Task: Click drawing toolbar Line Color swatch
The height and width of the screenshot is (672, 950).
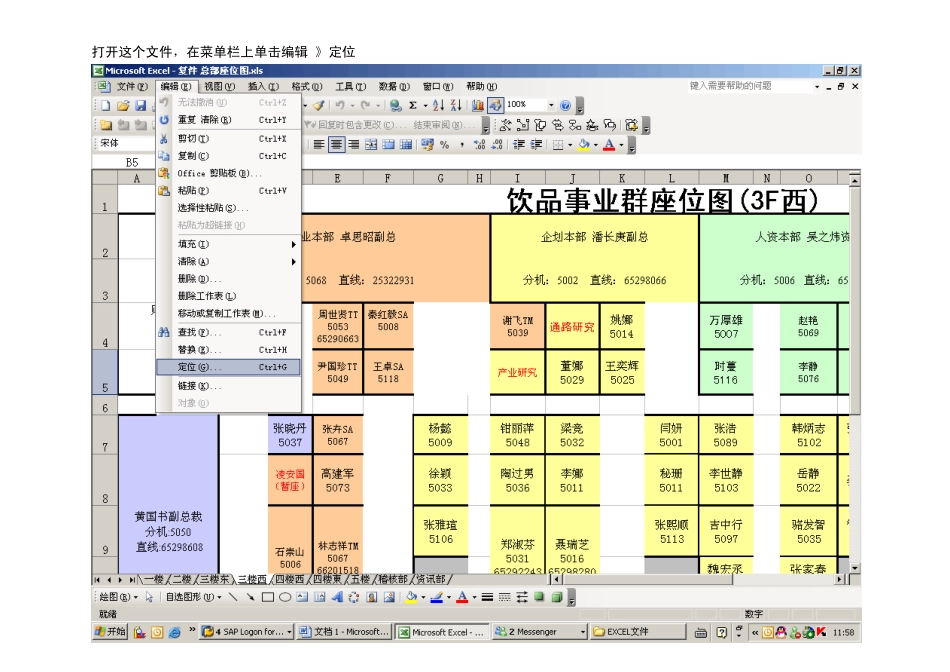Action: 436,597
